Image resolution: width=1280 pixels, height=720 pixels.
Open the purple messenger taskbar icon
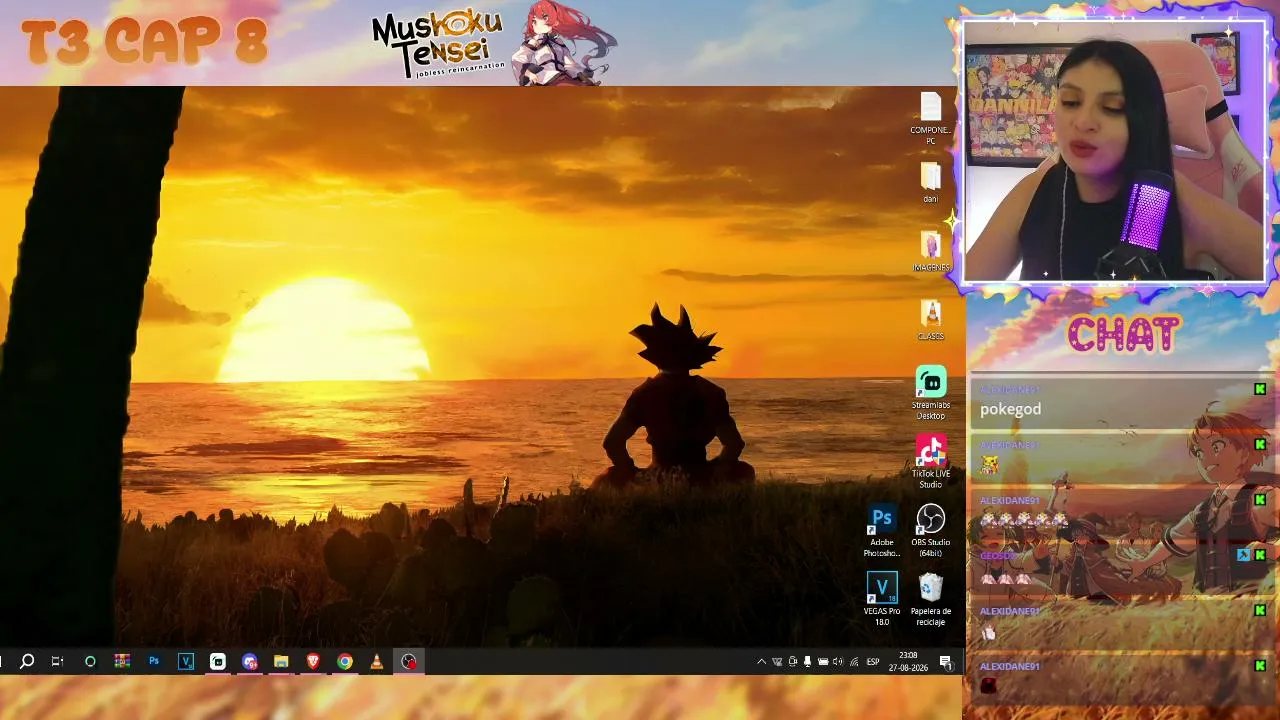click(249, 661)
